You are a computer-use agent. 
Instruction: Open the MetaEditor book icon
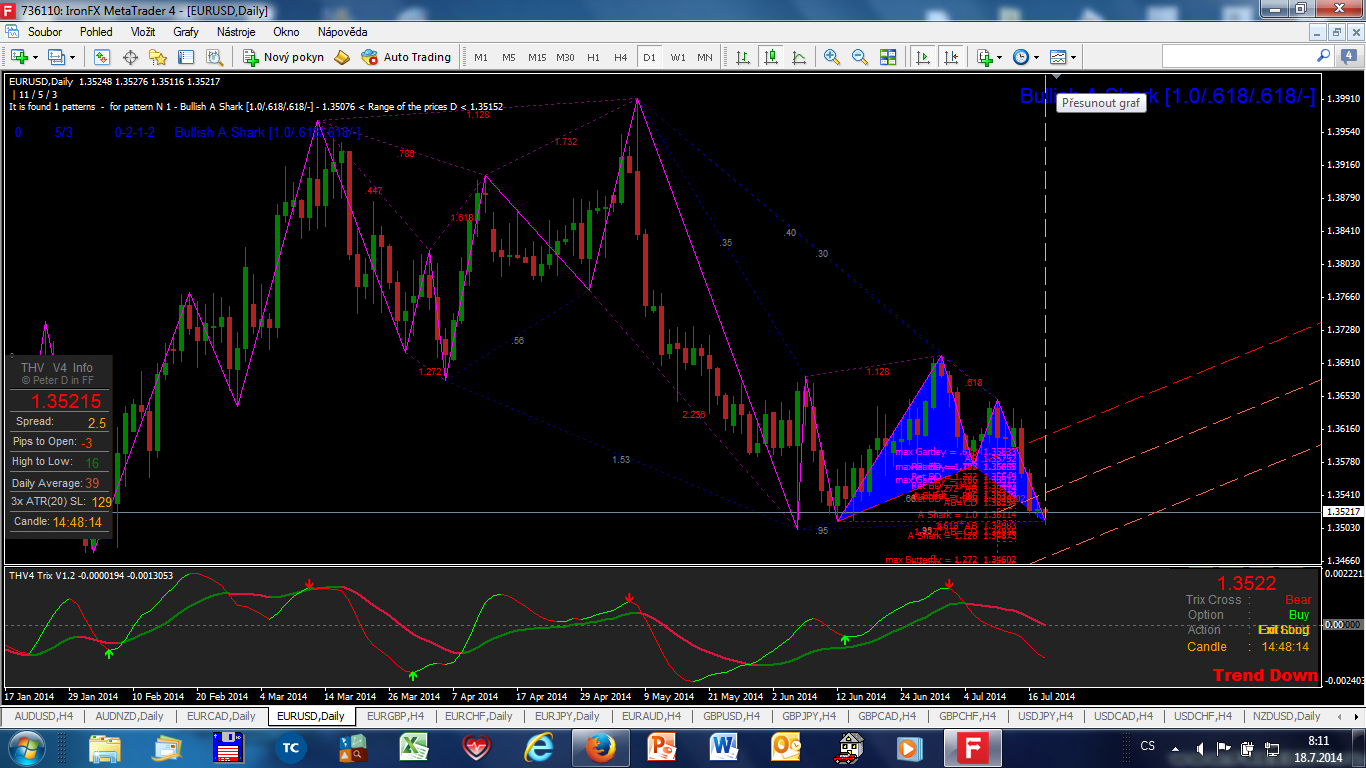pyautogui.click(x=342, y=57)
